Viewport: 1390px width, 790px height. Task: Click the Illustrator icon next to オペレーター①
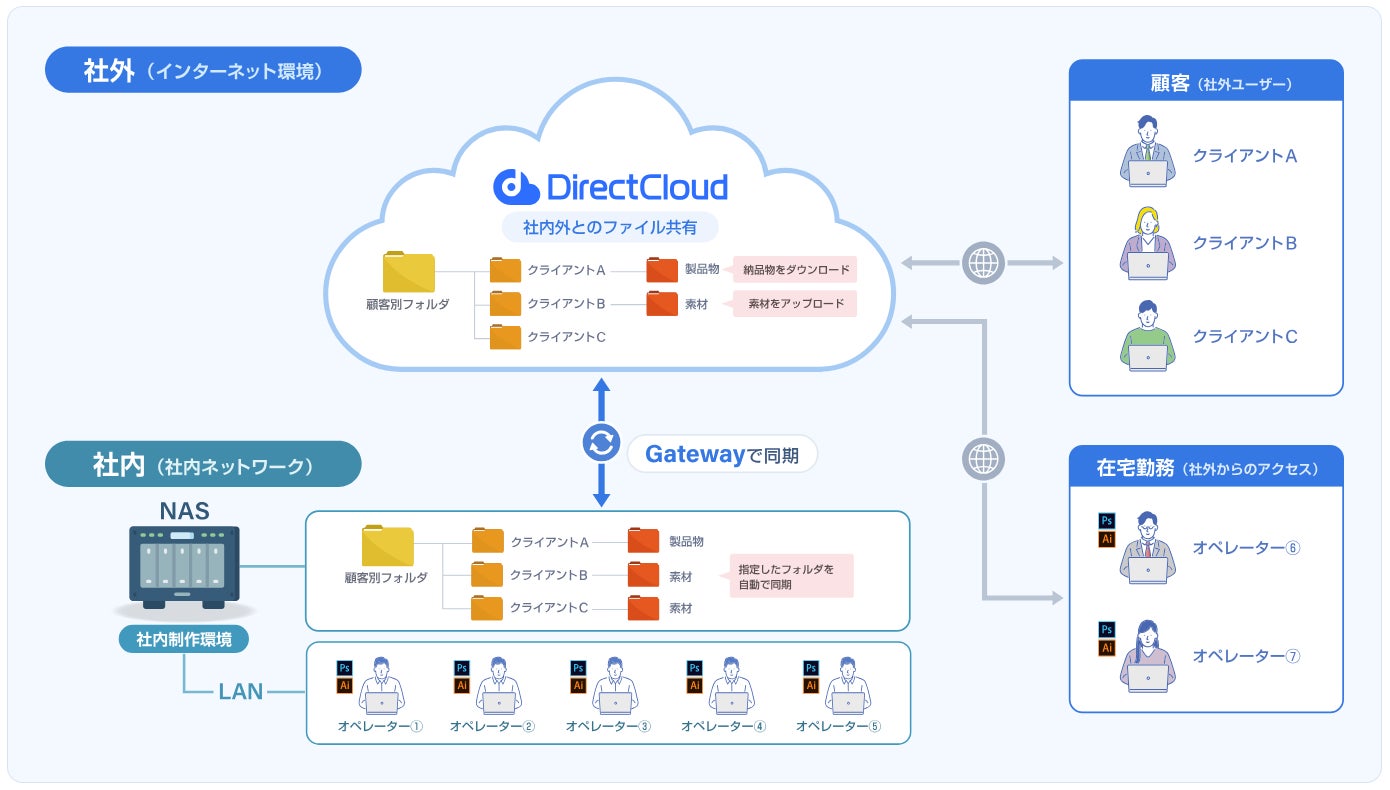pyautogui.click(x=345, y=686)
